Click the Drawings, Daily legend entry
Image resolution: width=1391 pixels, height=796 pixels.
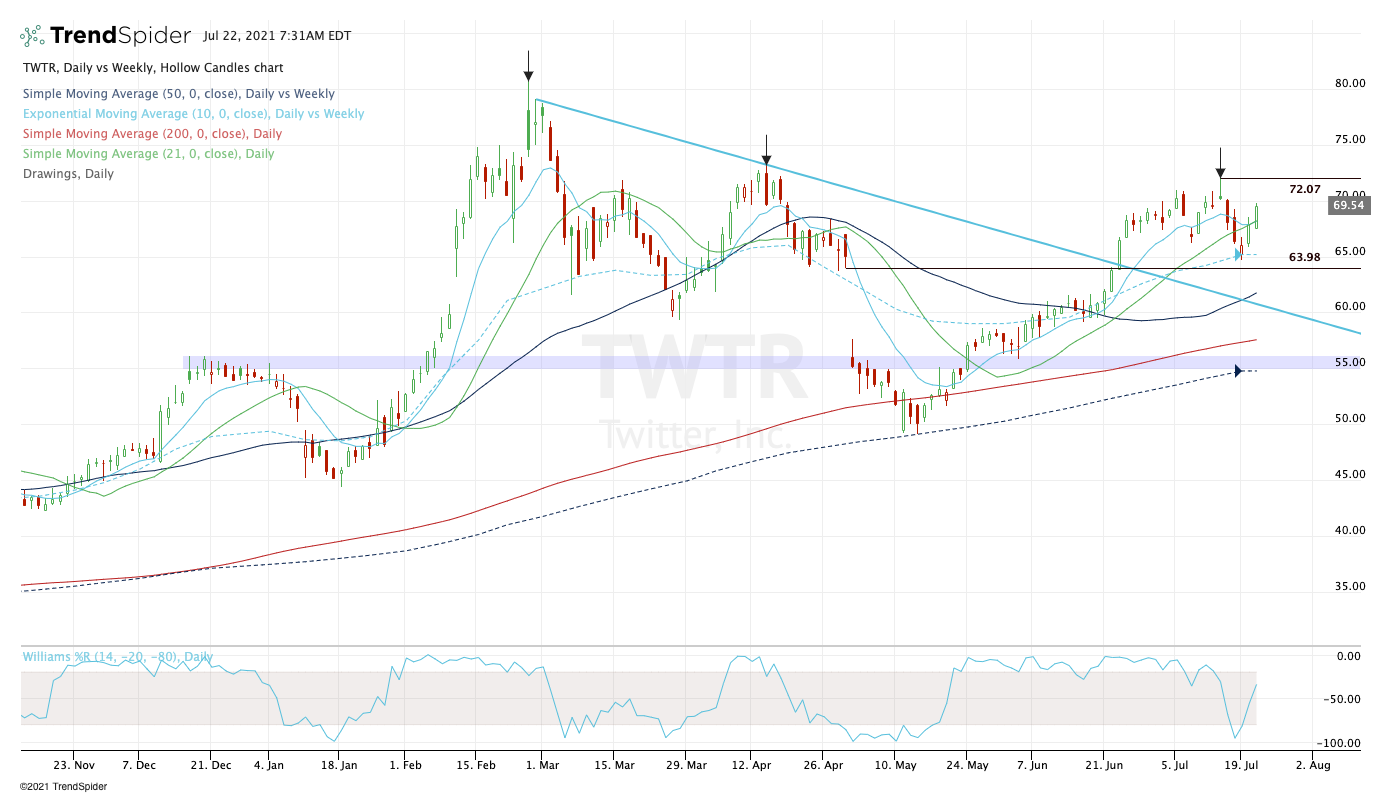[x=67, y=174]
